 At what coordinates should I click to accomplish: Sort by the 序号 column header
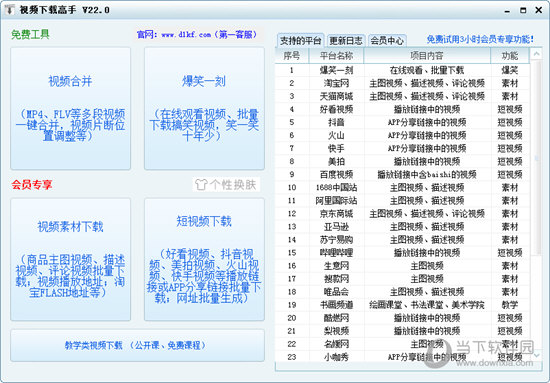292,56
